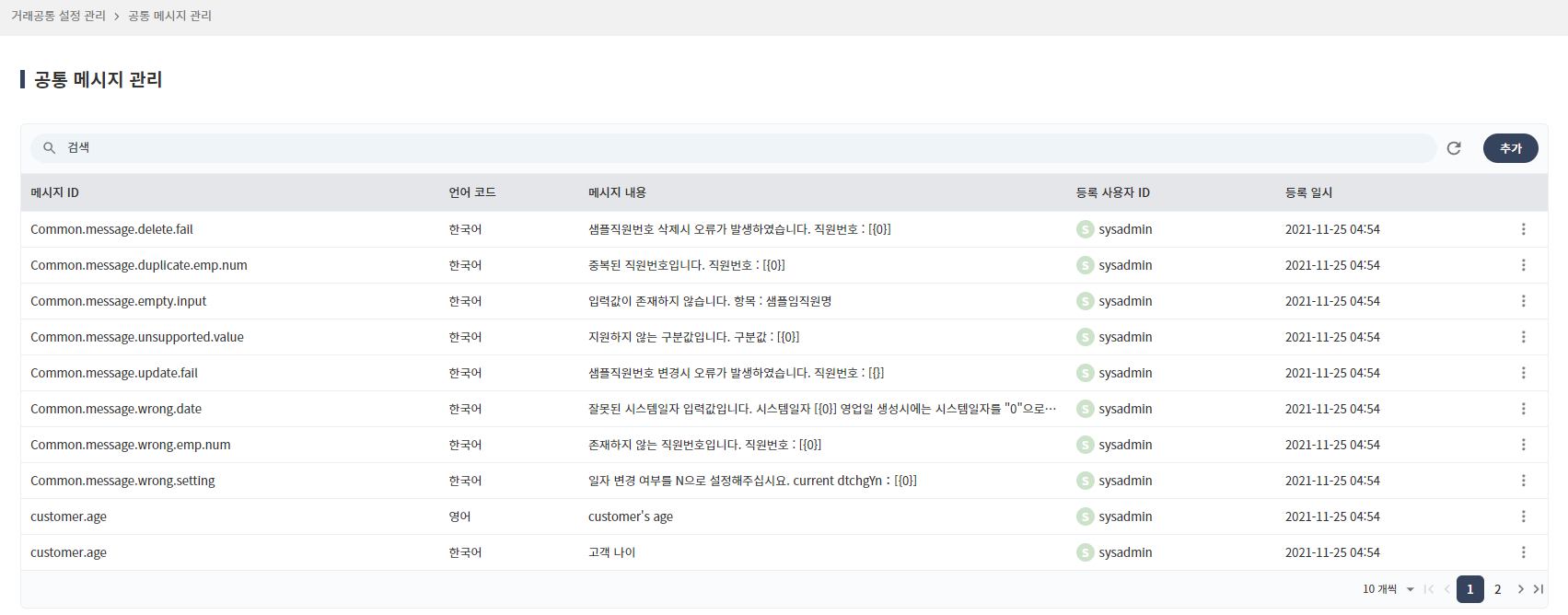
Task: Open more options for Common.message.wrong.date row
Action: pos(1523,409)
